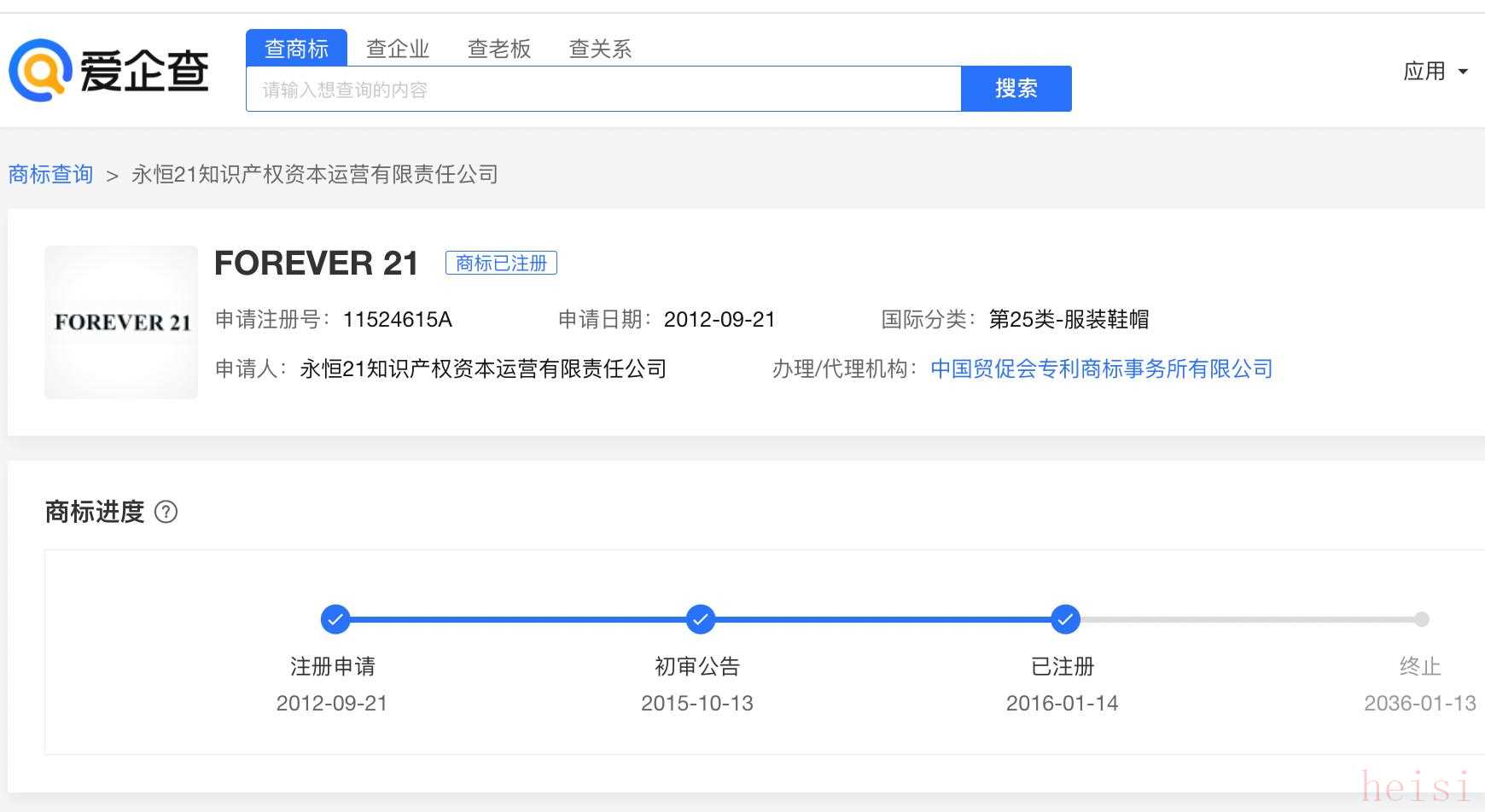Viewport: 1485px width, 812px height.
Task: Click the termination date 2036-01-13
Action: click(x=1420, y=703)
